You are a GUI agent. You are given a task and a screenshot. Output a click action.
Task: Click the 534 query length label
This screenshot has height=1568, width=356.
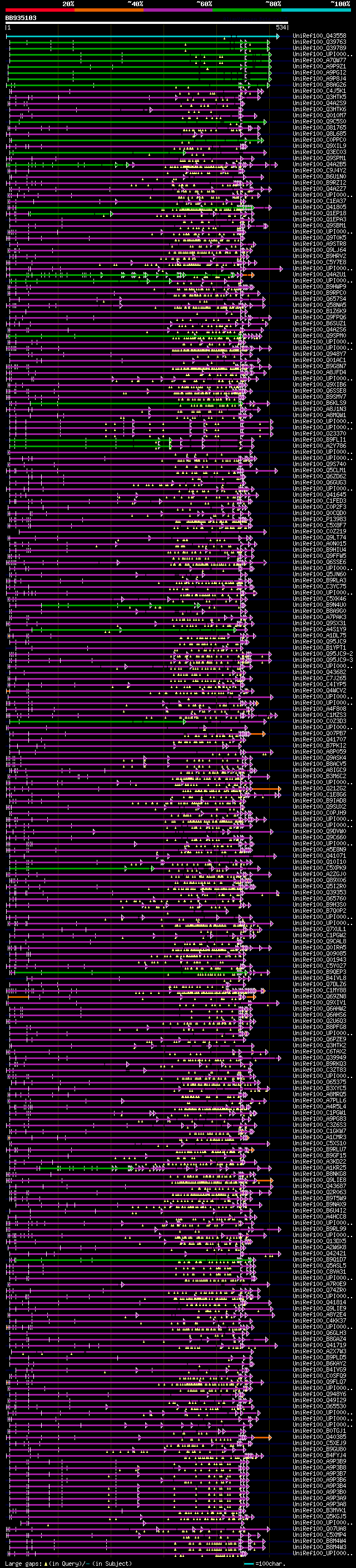click(x=281, y=27)
